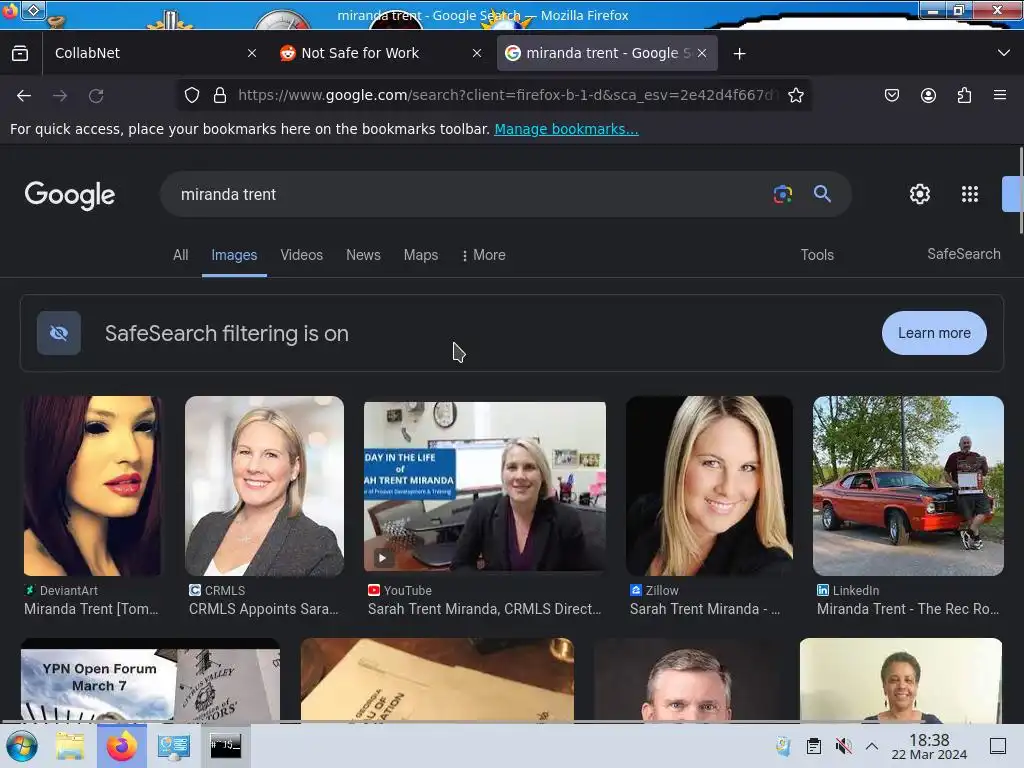This screenshot has height=768, width=1024.
Task: Open Sarah Trent Miranda Zillow link
Action: (x=705, y=609)
